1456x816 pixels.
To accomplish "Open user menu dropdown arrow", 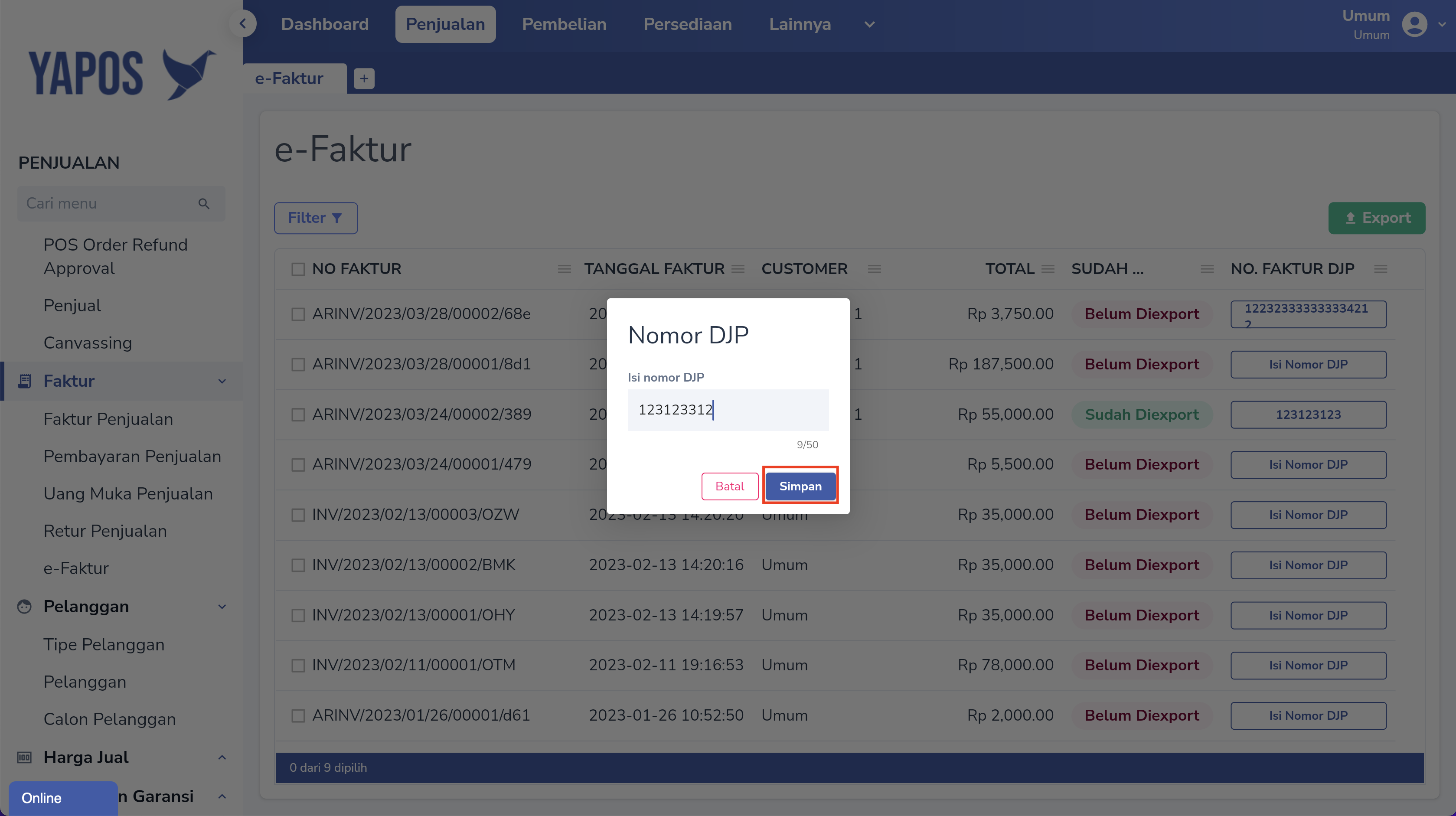I will [1442, 24].
